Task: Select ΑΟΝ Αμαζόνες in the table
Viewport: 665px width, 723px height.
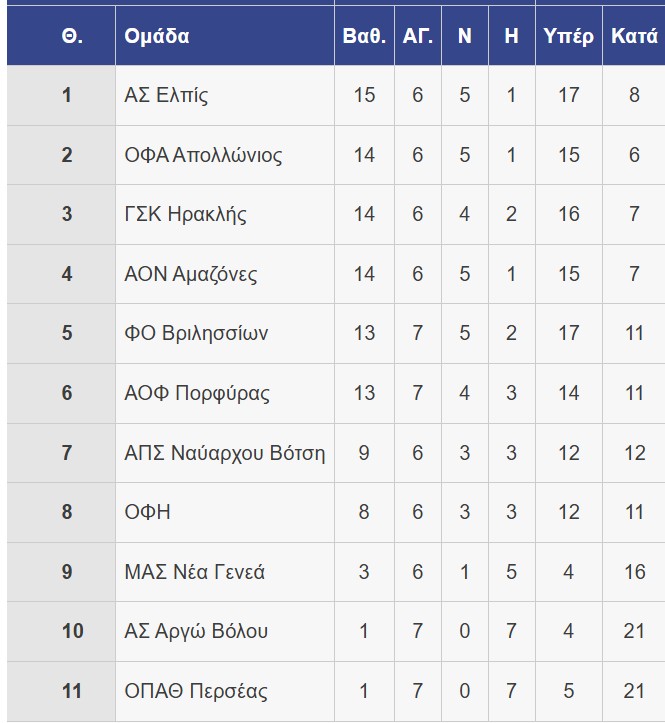Action: 190,274
